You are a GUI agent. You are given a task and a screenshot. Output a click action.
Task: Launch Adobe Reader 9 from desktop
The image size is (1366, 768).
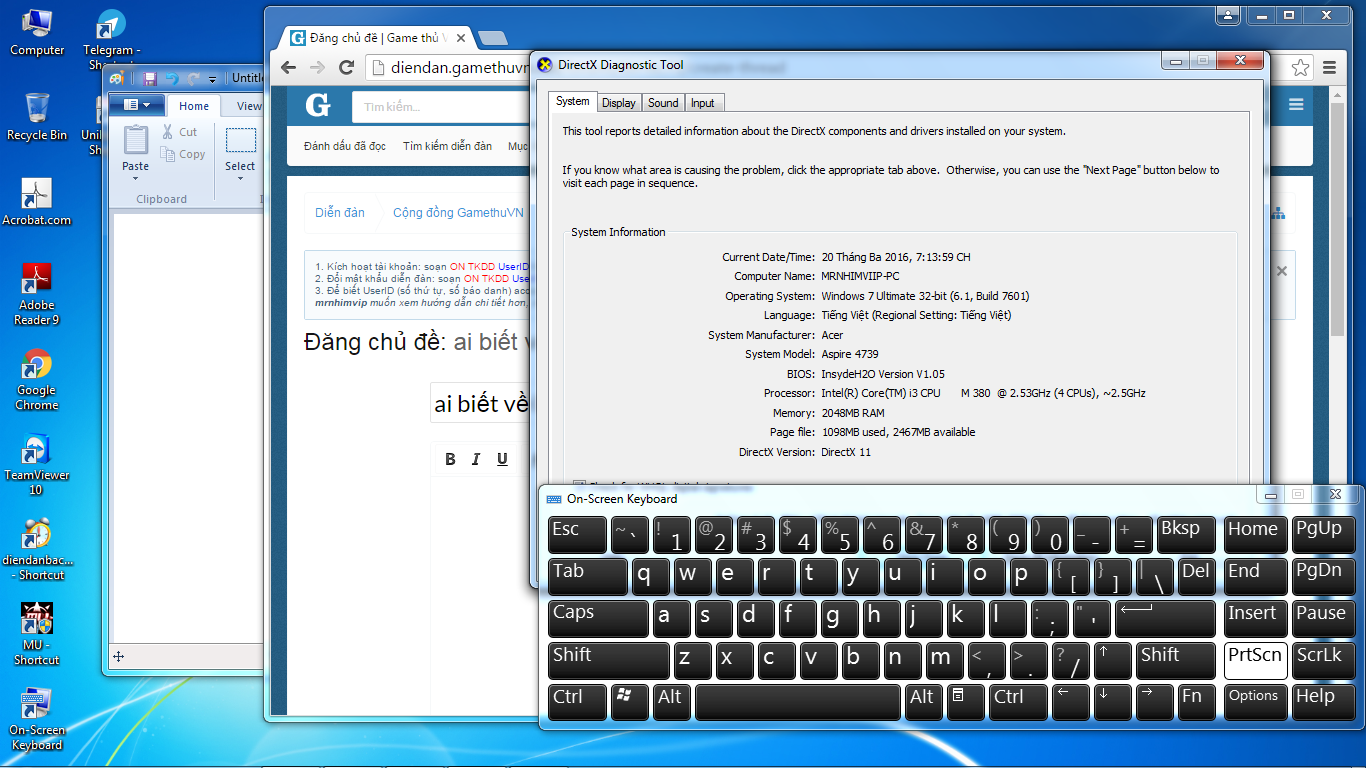click(x=37, y=294)
